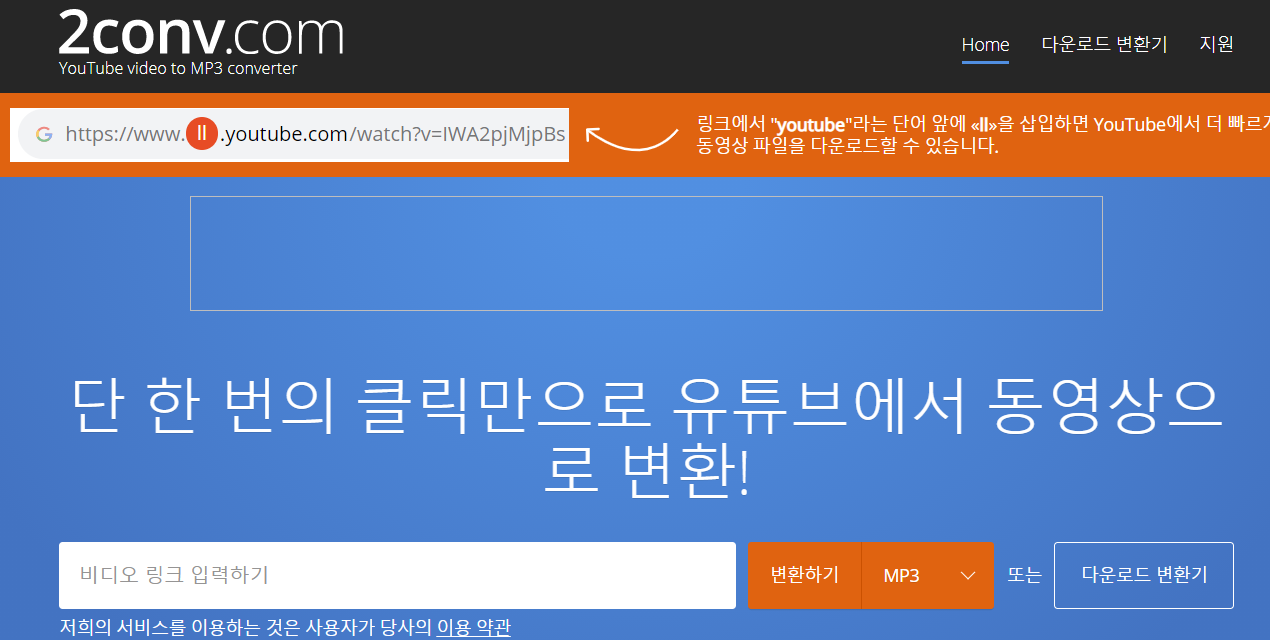The image size is (1270, 640).
Task: Click the YouTube video to MP3 converter tagline
Action: [178, 69]
